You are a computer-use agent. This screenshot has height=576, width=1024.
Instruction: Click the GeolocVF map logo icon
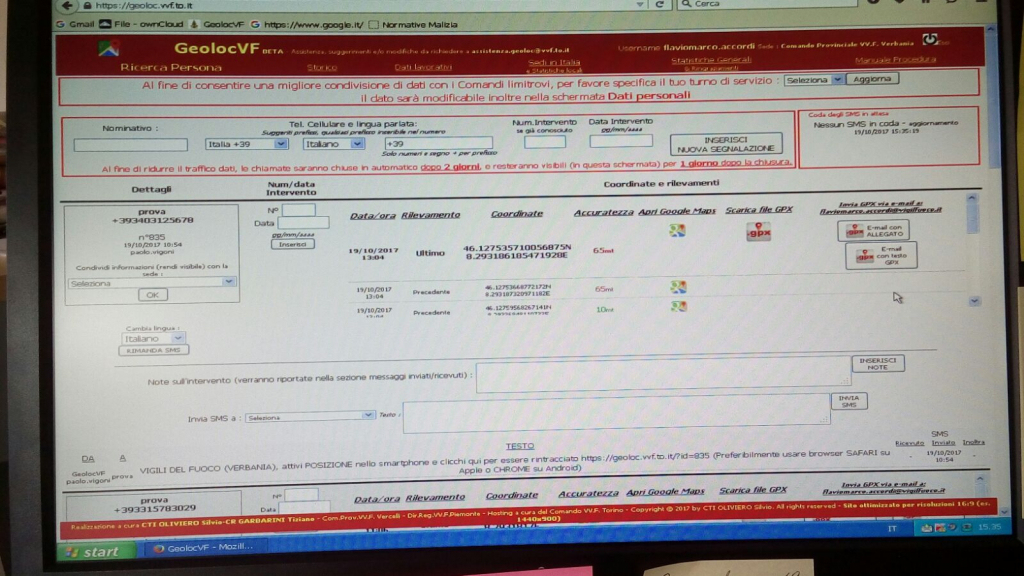click(x=109, y=48)
